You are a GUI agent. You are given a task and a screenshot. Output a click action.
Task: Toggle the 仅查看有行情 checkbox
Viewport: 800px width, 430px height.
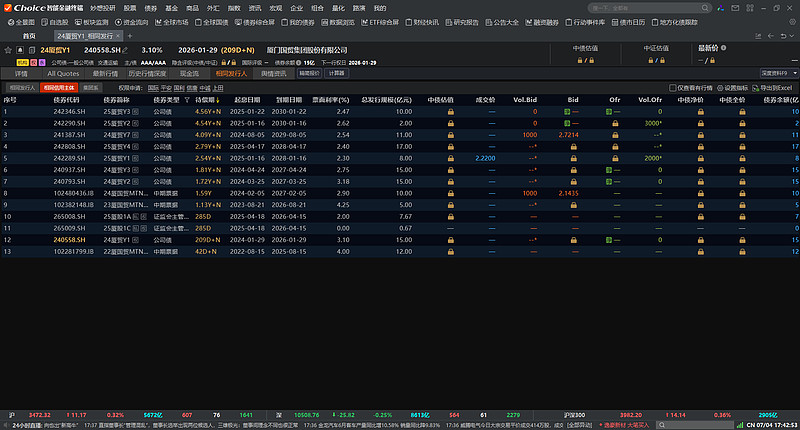click(672, 88)
